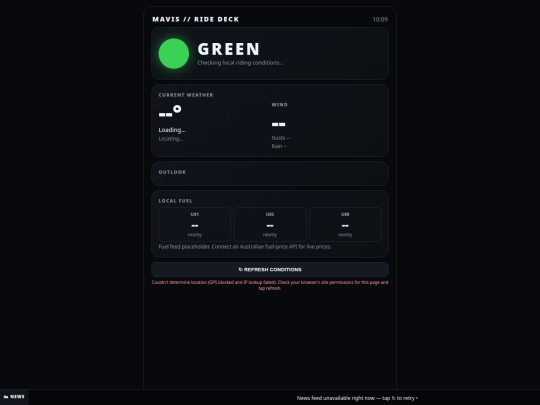Click the 10:09 clock readout
Image resolution: width=540 pixels, height=405 pixels.
[380, 20]
